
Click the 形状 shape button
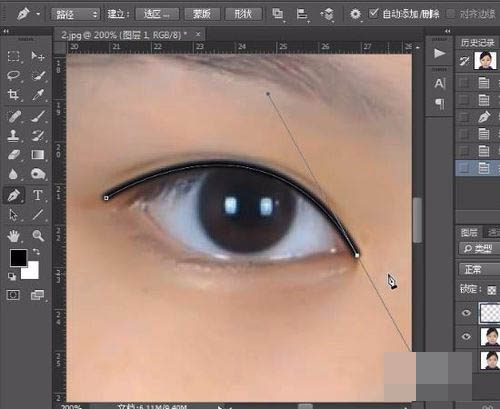click(x=243, y=14)
